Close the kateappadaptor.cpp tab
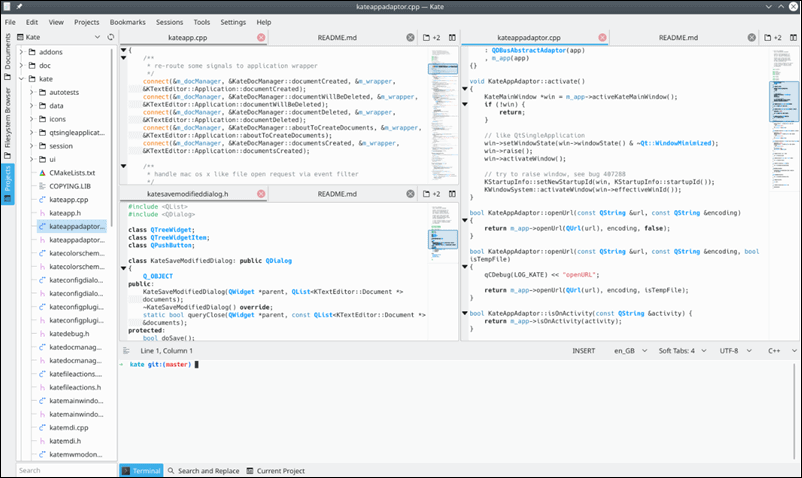This screenshot has height=478, width=802. (603, 37)
